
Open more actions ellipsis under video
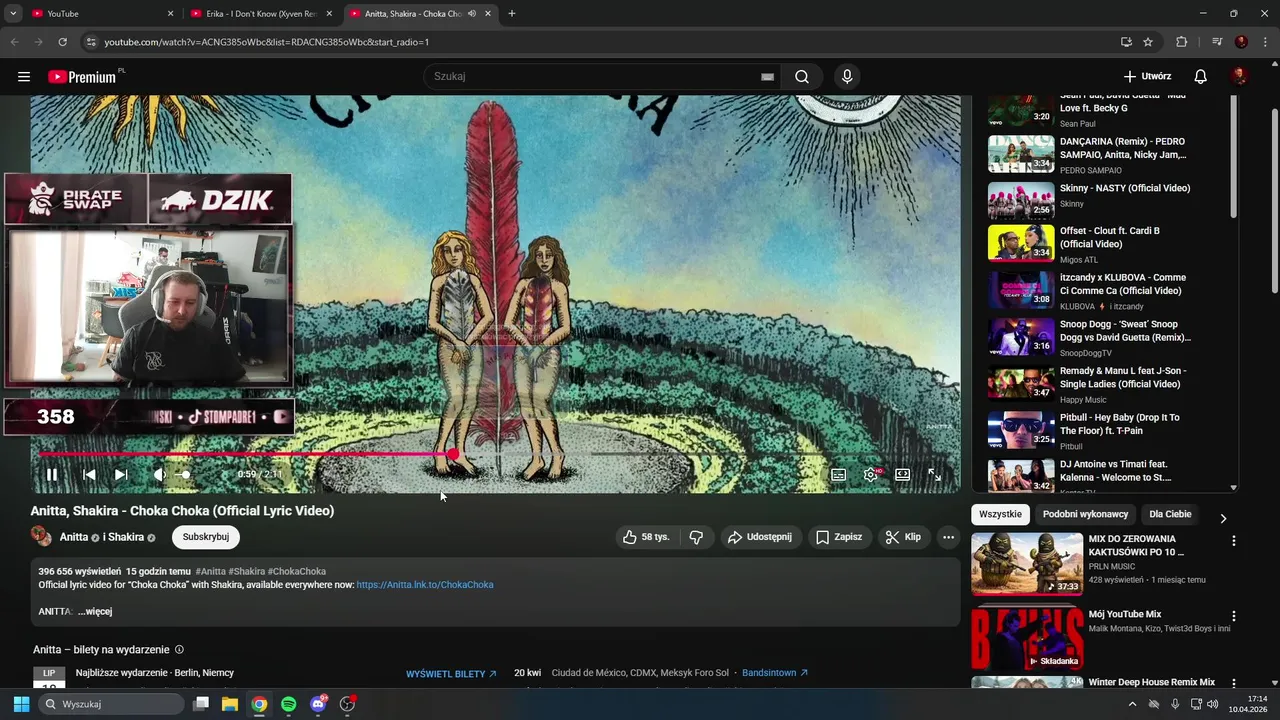[x=948, y=537]
